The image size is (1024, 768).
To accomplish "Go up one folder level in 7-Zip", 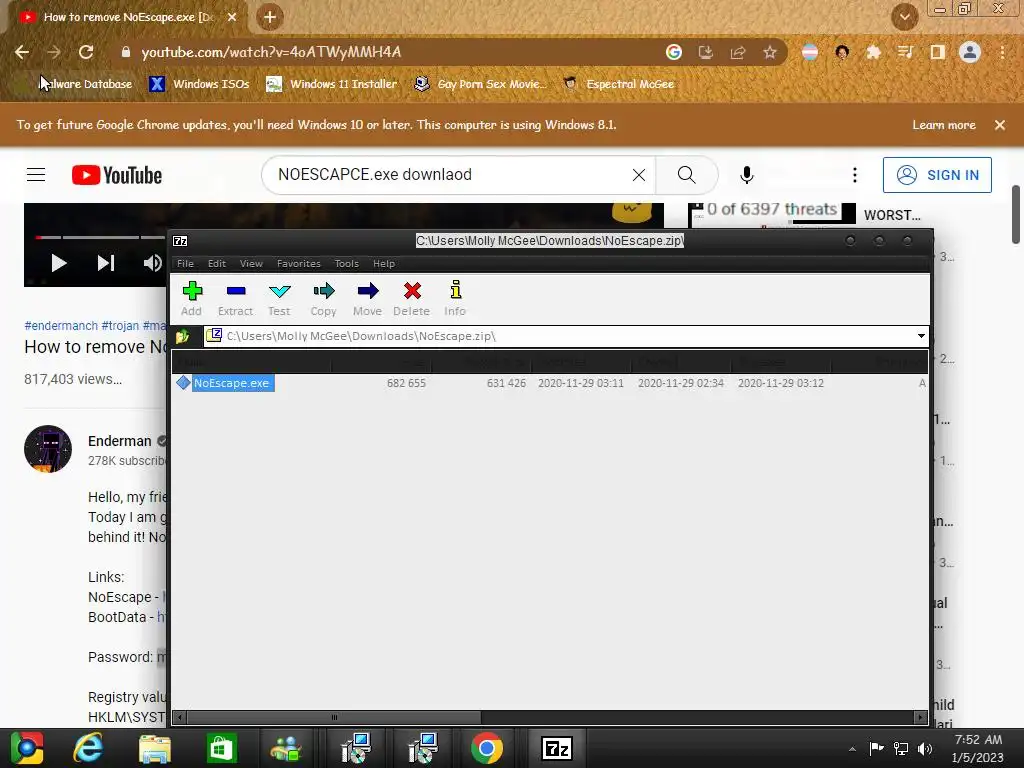I will tap(183, 336).
